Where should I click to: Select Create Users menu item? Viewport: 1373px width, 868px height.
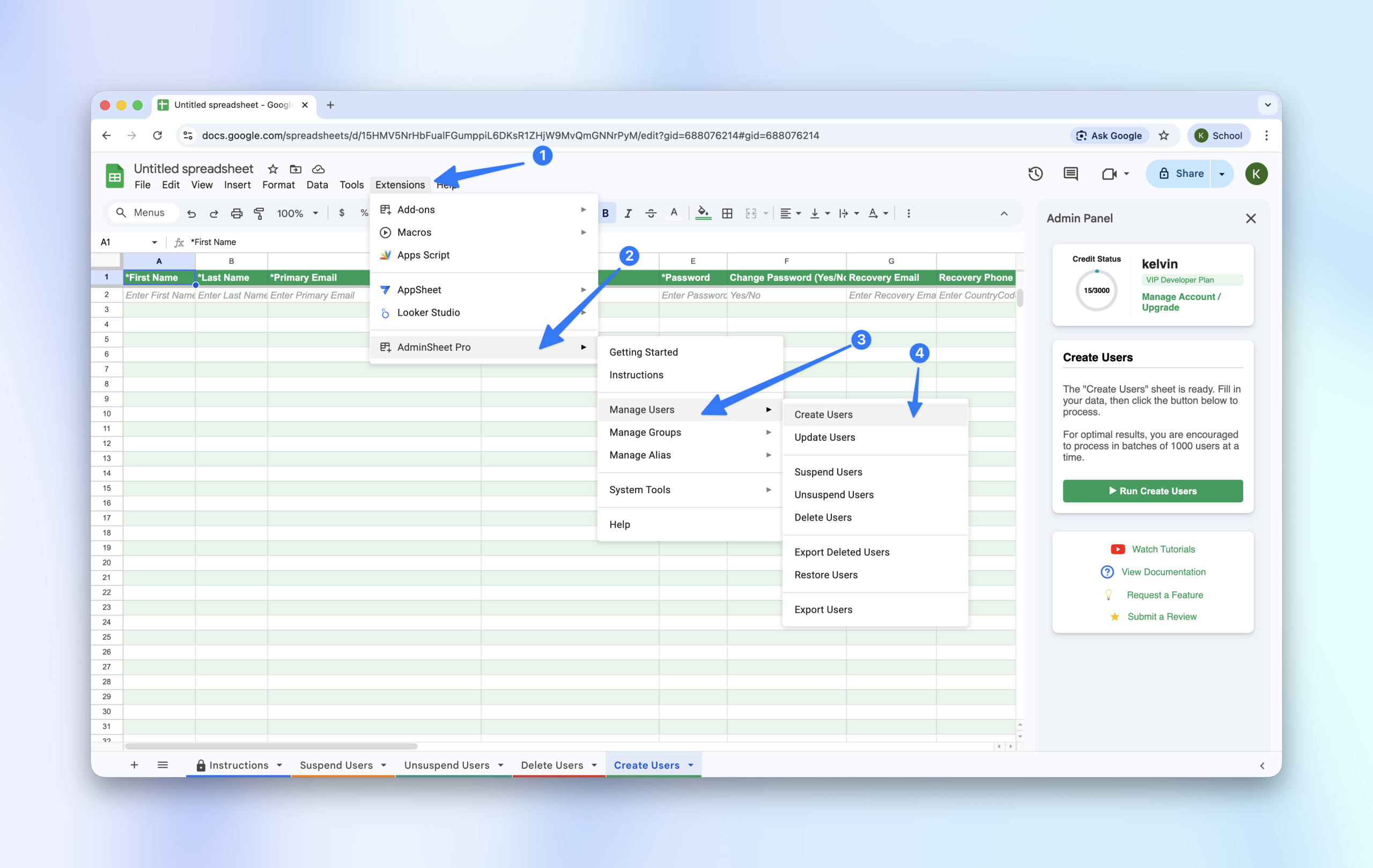click(823, 414)
